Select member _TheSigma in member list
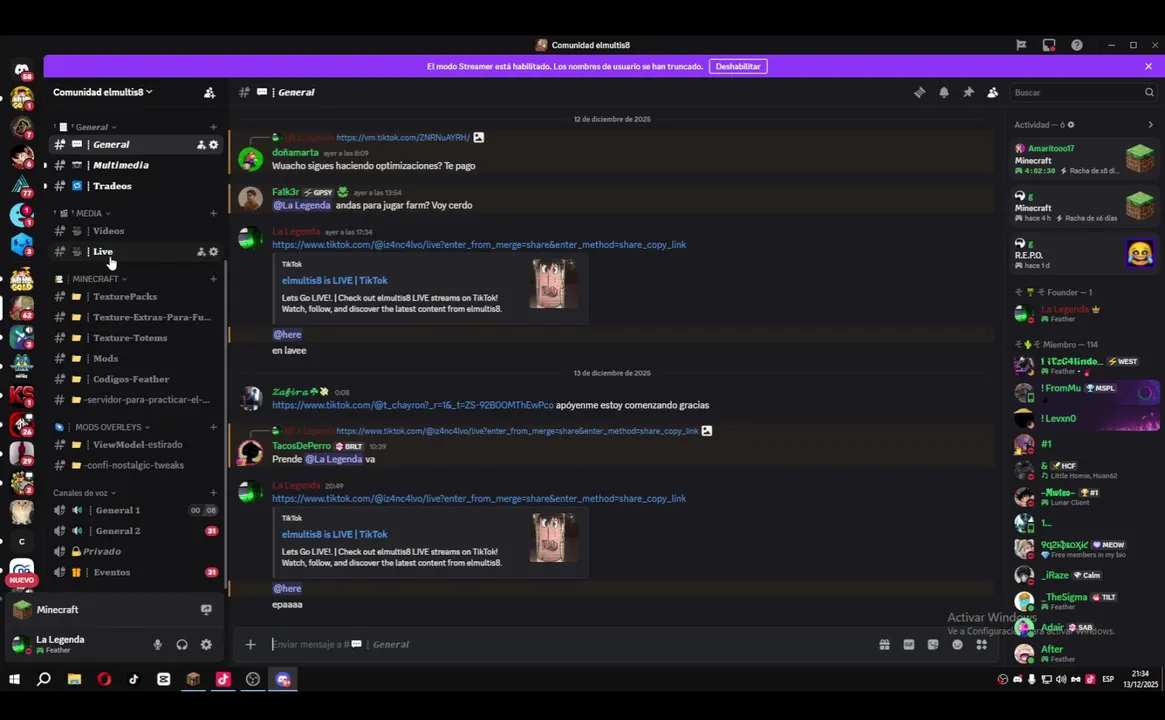Screen dimensions: 1165x720 click(x=1084, y=601)
